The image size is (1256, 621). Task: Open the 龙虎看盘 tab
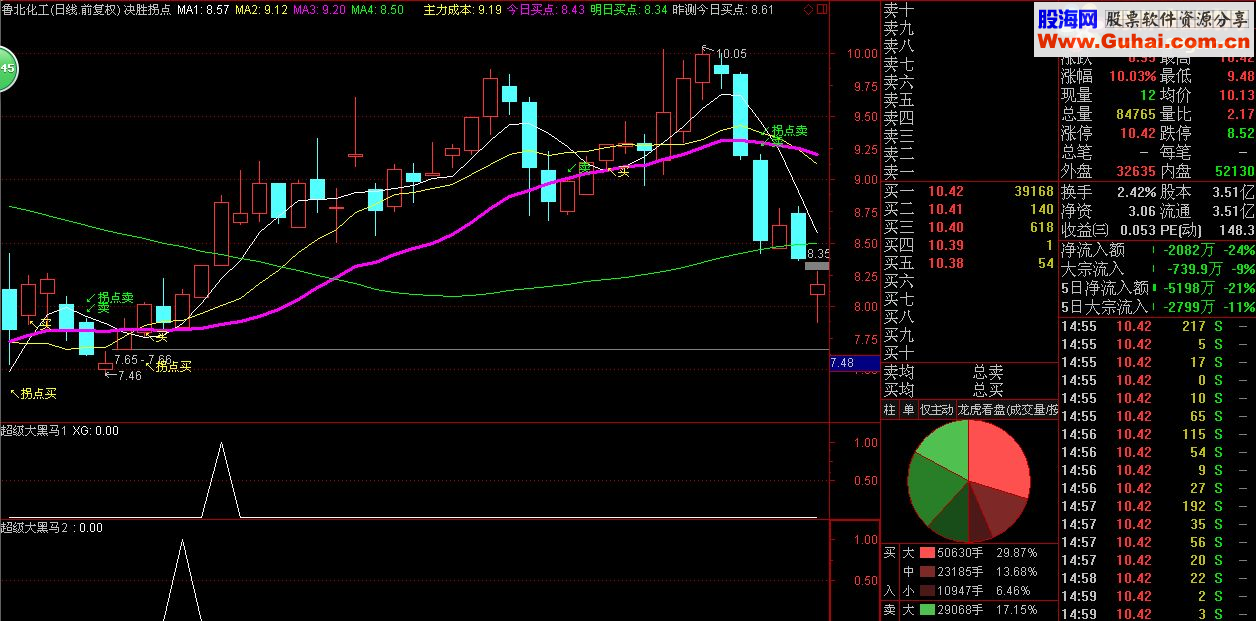(1007, 409)
